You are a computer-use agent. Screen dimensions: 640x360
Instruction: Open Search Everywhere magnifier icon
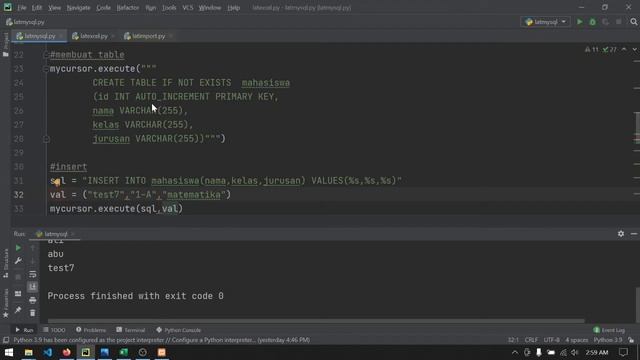tap(633, 22)
